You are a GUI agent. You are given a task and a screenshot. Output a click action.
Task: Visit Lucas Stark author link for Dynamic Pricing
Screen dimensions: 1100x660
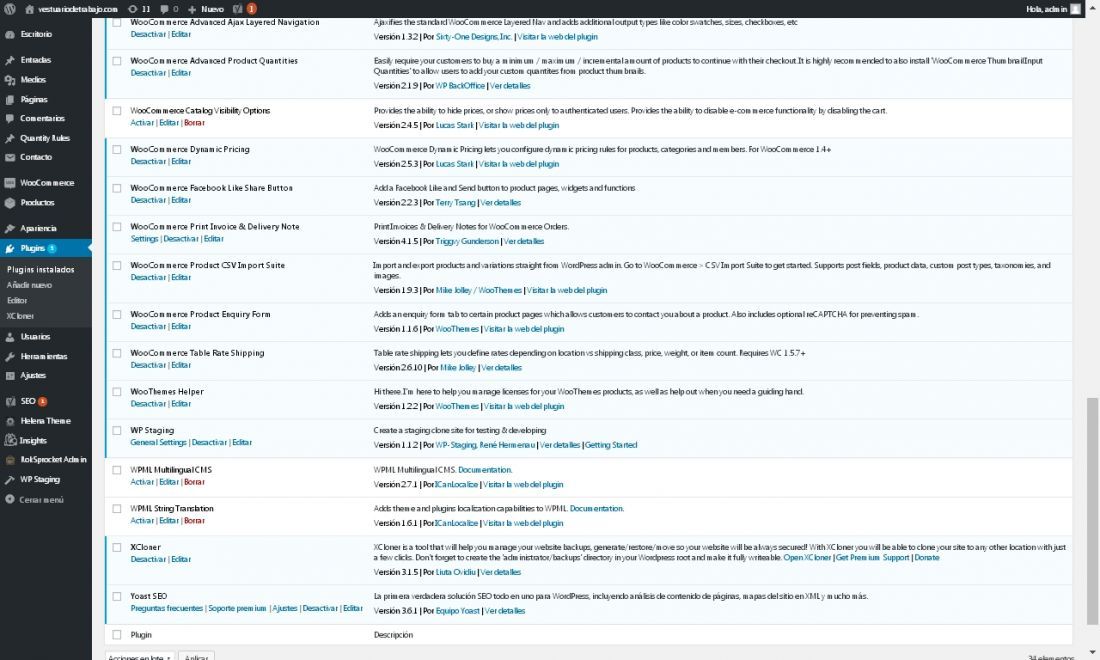[x=455, y=164]
